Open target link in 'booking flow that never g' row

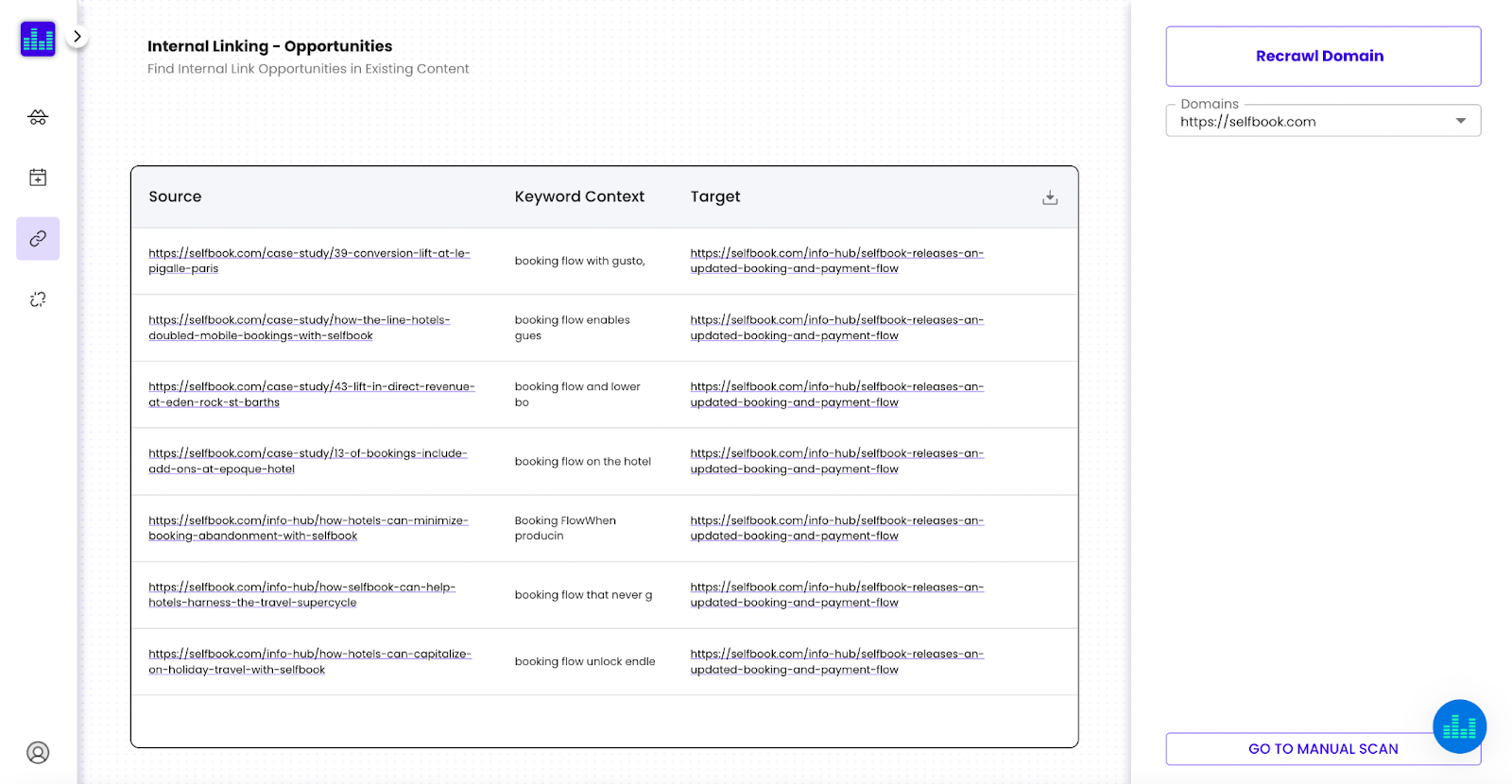(x=837, y=595)
